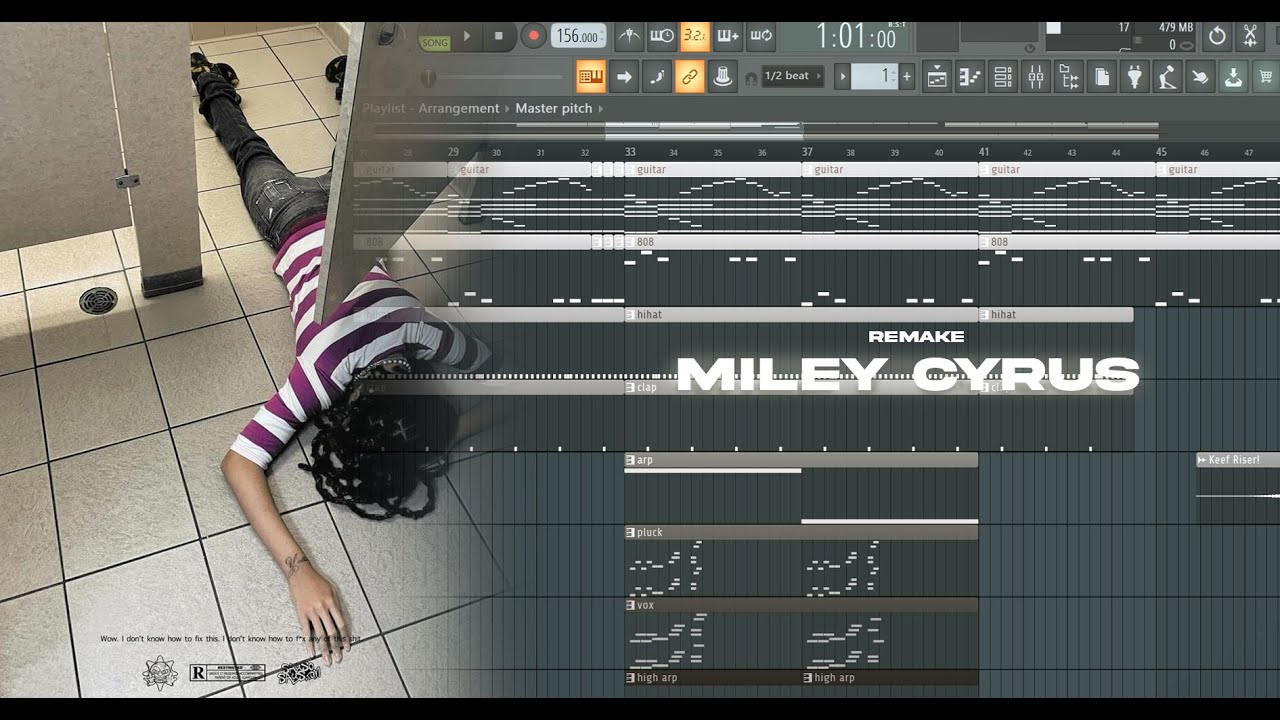Jump to bar 41 on timeline
This screenshot has height=720, width=1280.
point(984,152)
